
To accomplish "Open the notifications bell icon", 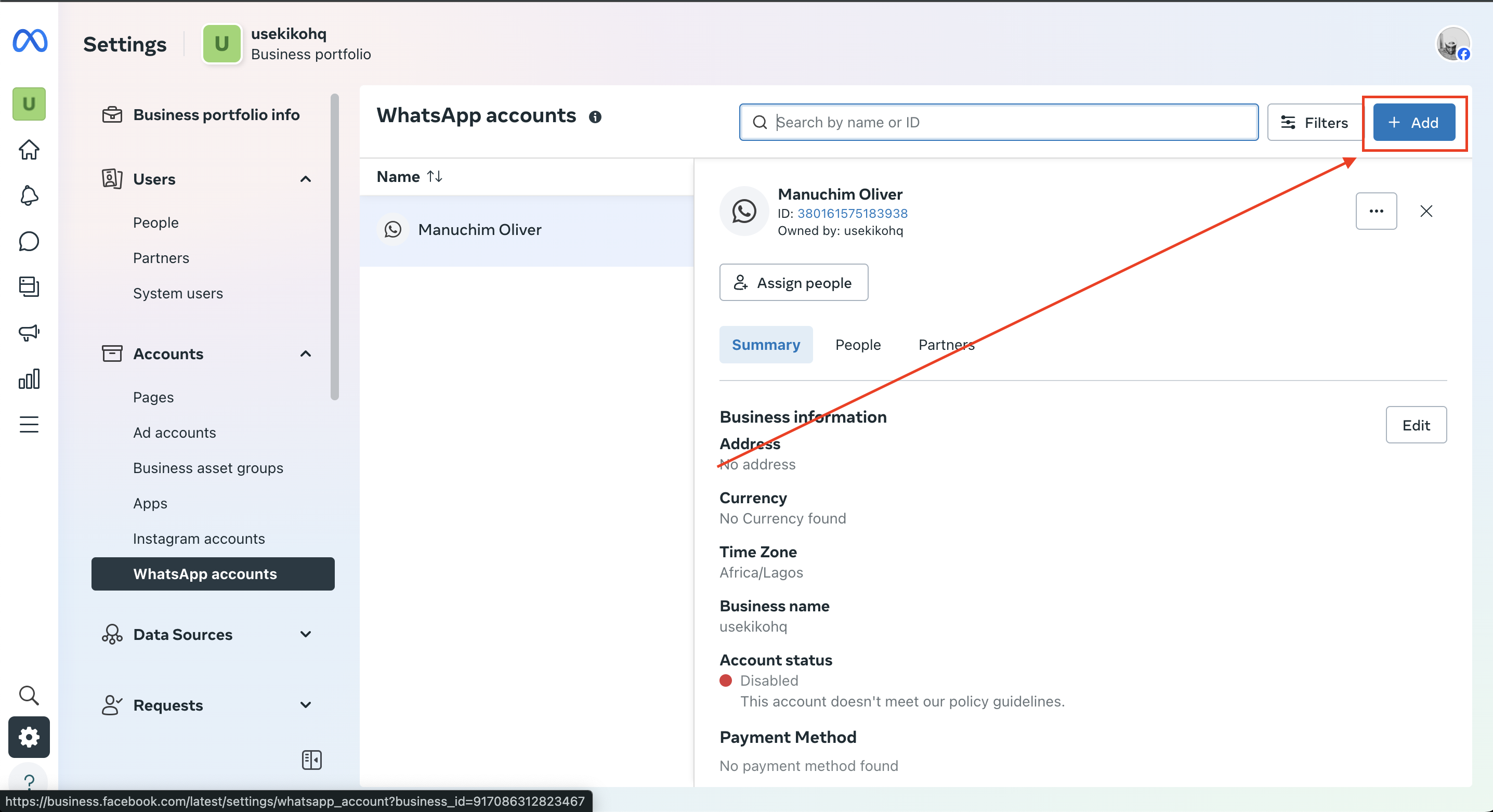I will tap(29, 195).
